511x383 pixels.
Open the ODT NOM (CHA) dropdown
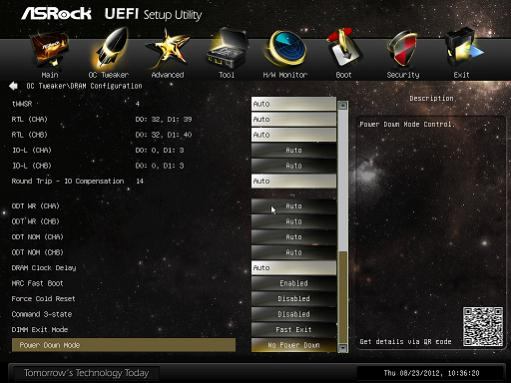[294, 237]
